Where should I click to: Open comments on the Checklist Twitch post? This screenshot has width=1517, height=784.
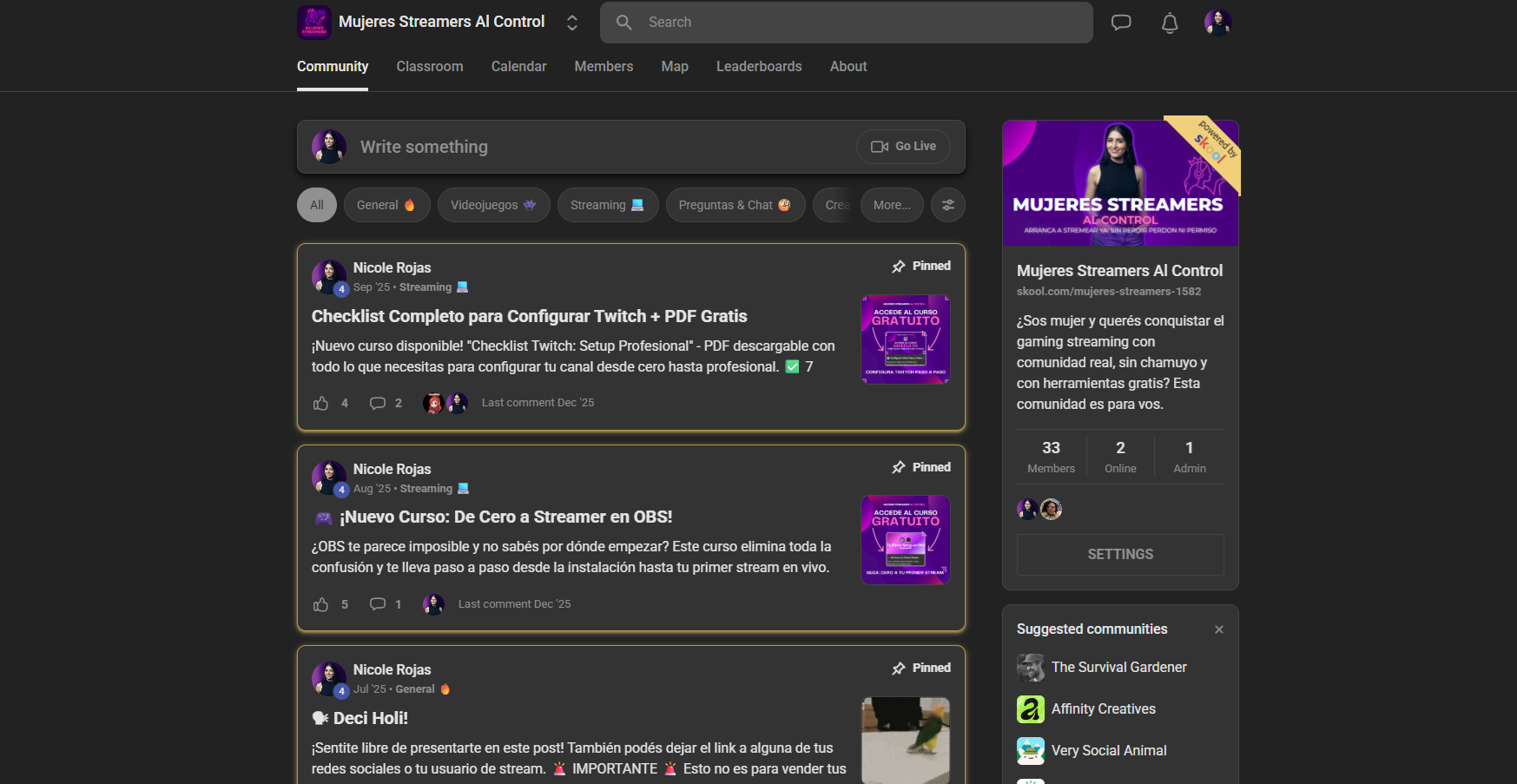pyautogui.click(x=378, y=403)
